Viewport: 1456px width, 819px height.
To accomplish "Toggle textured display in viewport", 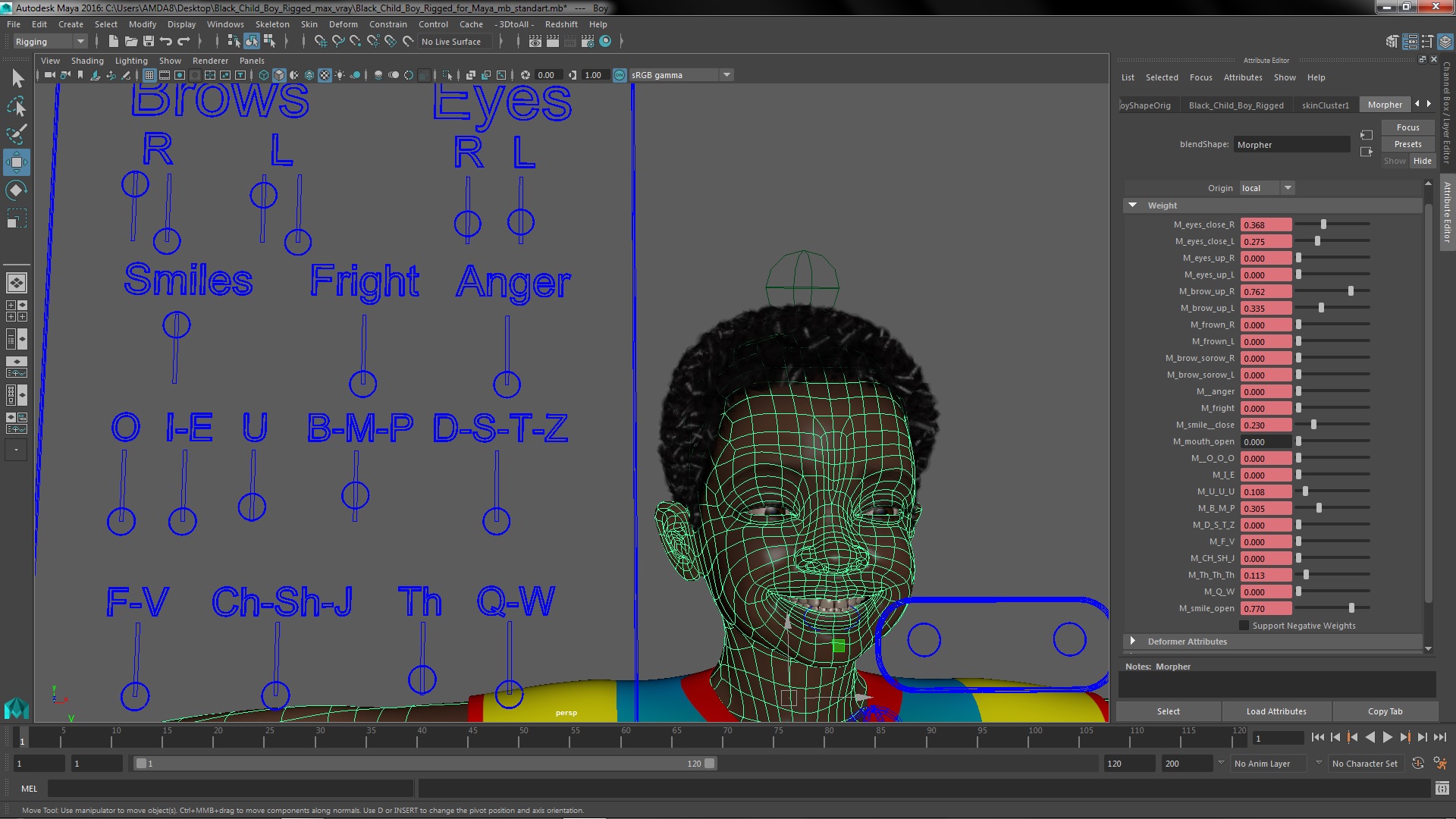I will click(325, 75).
